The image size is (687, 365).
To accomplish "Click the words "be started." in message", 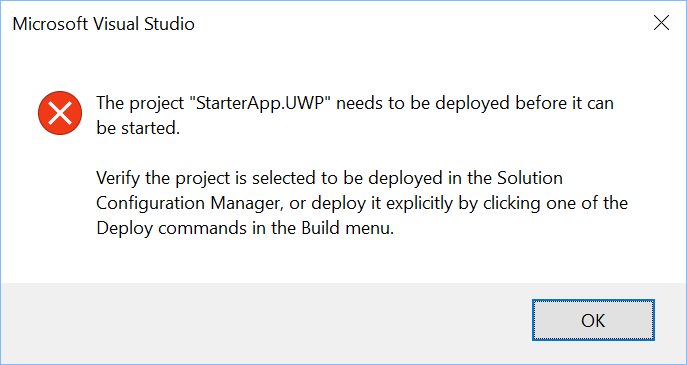I will (x=138, y=128).
